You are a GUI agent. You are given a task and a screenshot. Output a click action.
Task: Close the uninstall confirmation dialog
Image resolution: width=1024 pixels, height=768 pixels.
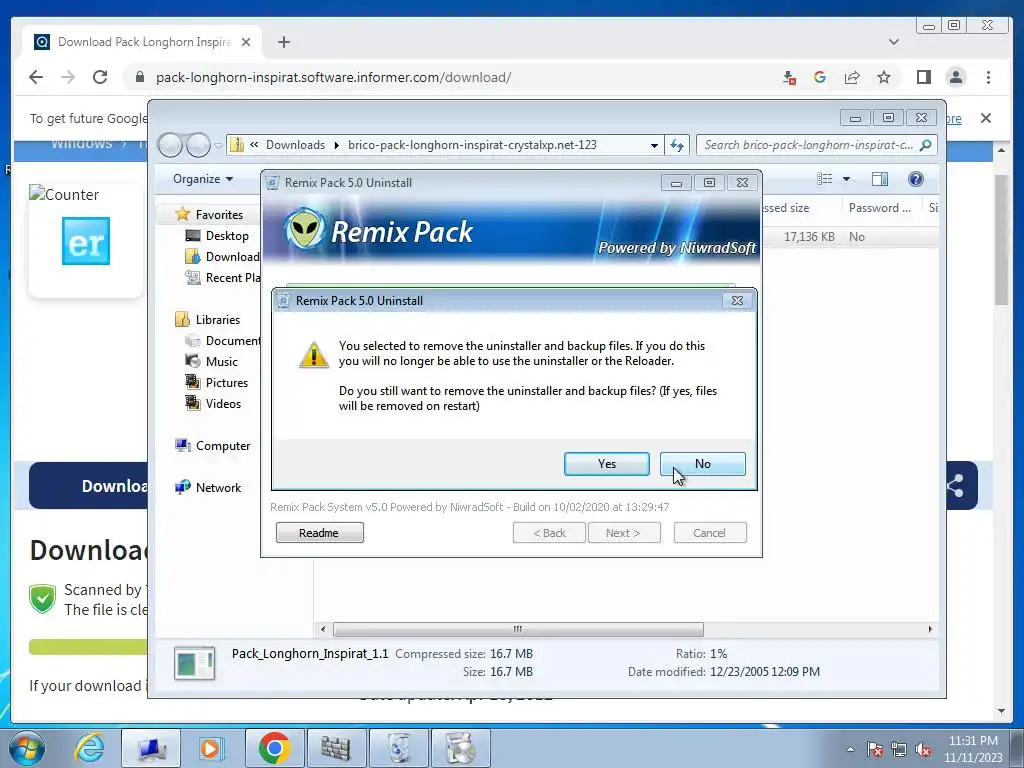coord(737,300)
